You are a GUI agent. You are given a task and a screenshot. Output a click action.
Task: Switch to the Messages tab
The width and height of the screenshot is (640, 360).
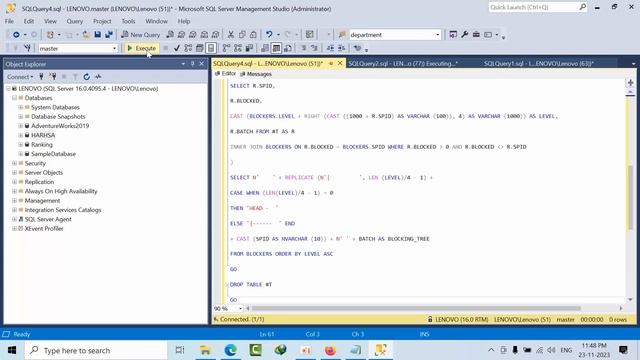click(x=256, y=74)
